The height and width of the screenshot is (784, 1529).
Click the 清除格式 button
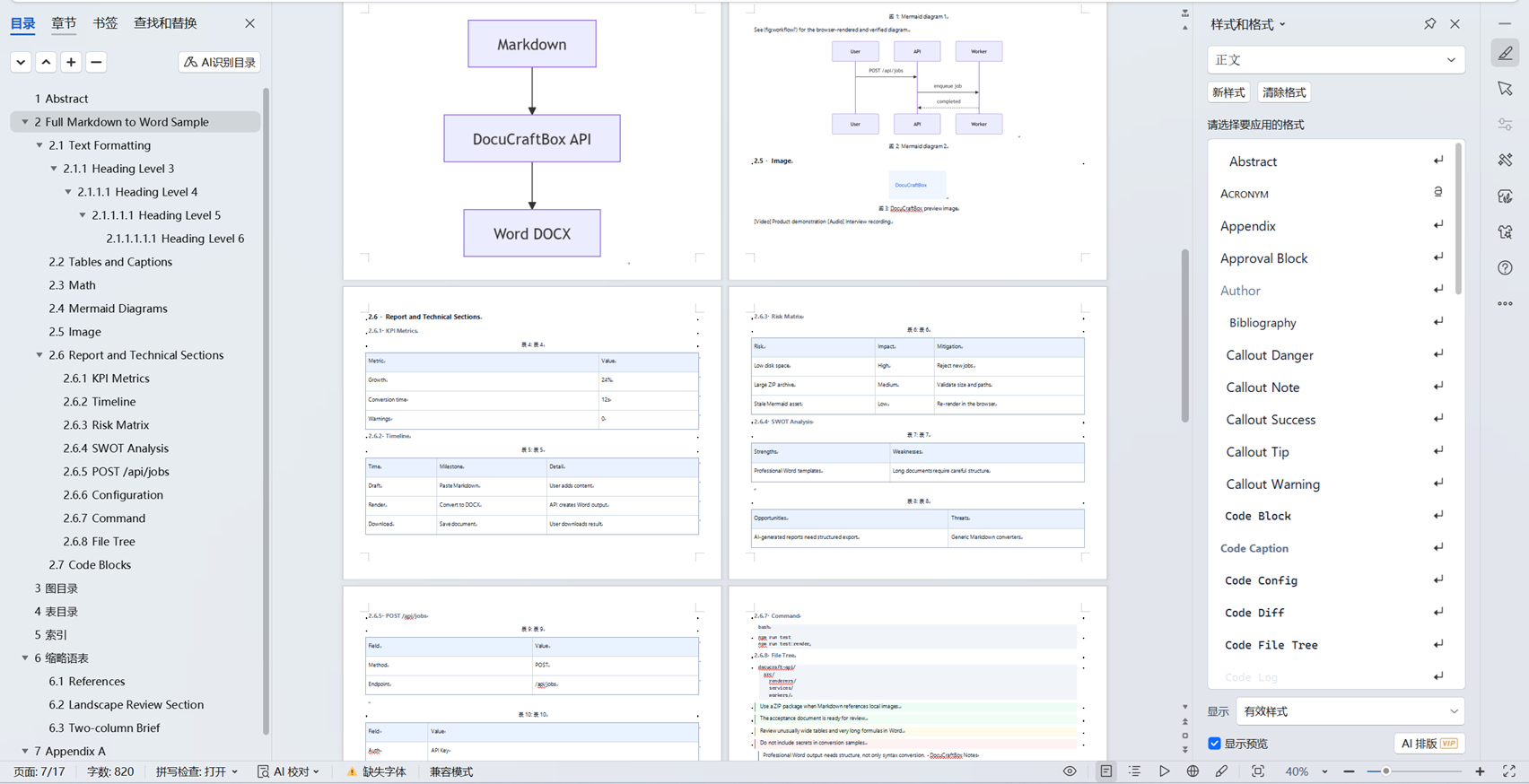(1284, 92)
